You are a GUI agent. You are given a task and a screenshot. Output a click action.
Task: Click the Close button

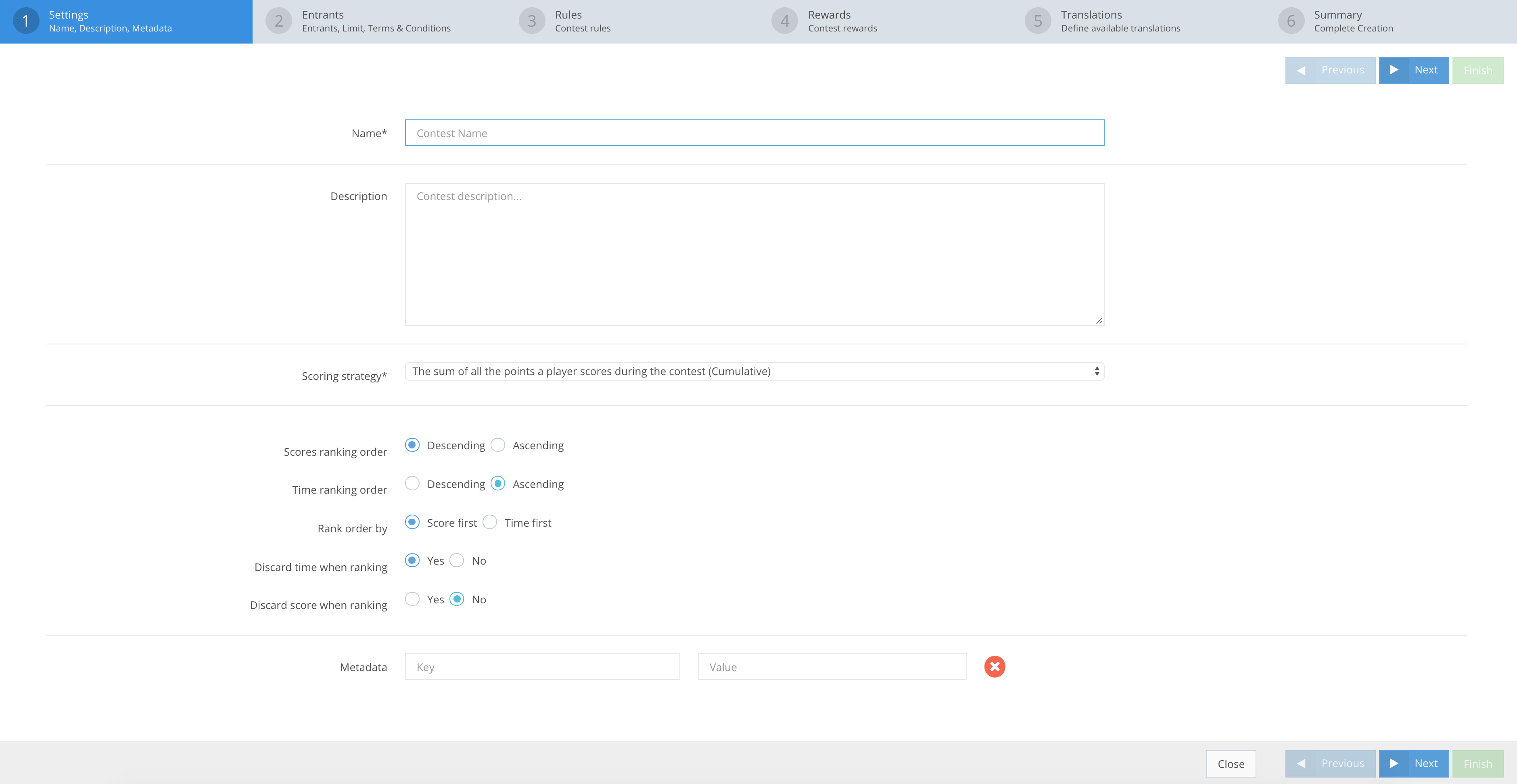1231,763
